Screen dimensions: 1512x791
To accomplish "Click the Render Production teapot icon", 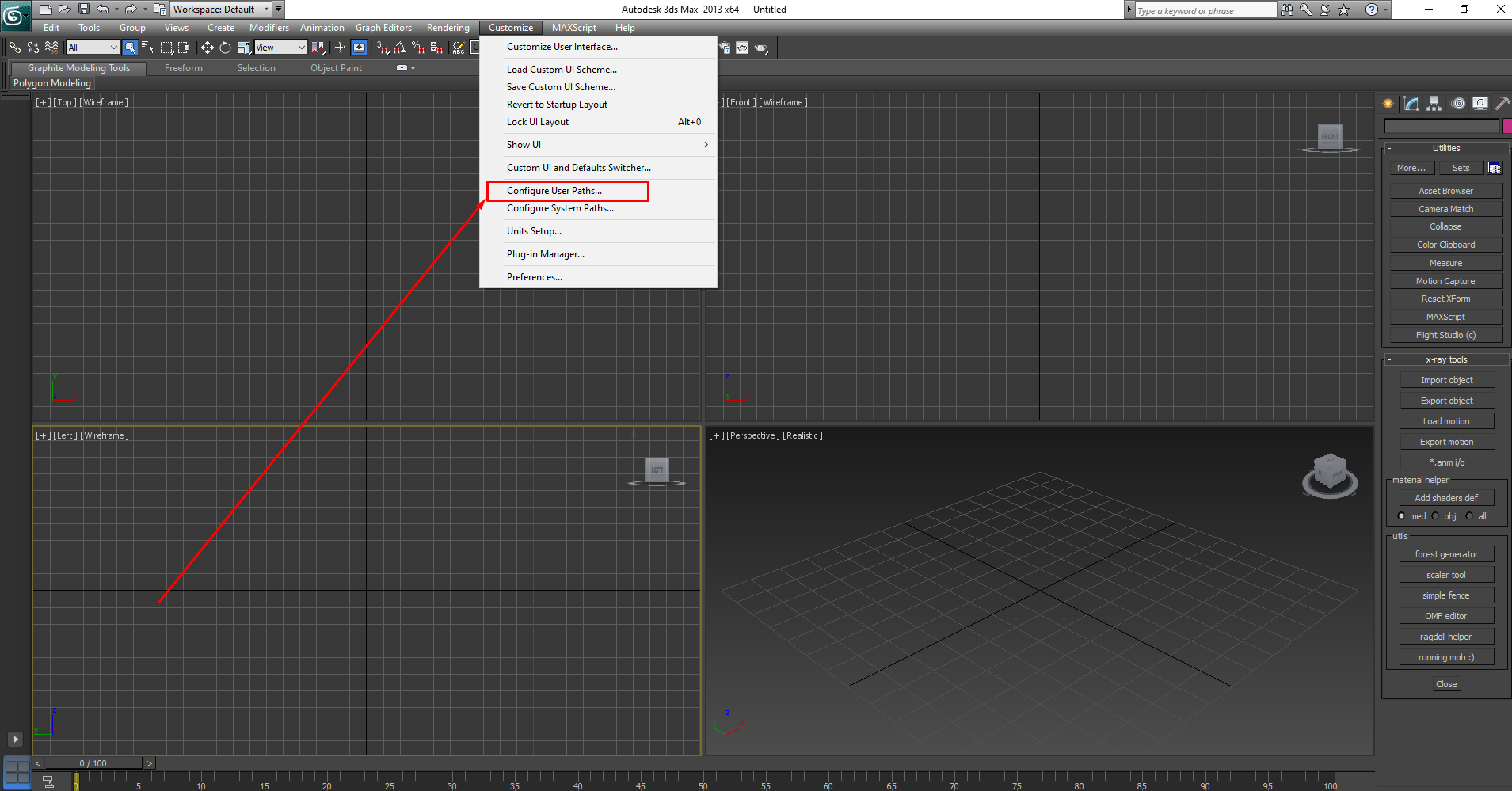I will [x=761, y=48].
